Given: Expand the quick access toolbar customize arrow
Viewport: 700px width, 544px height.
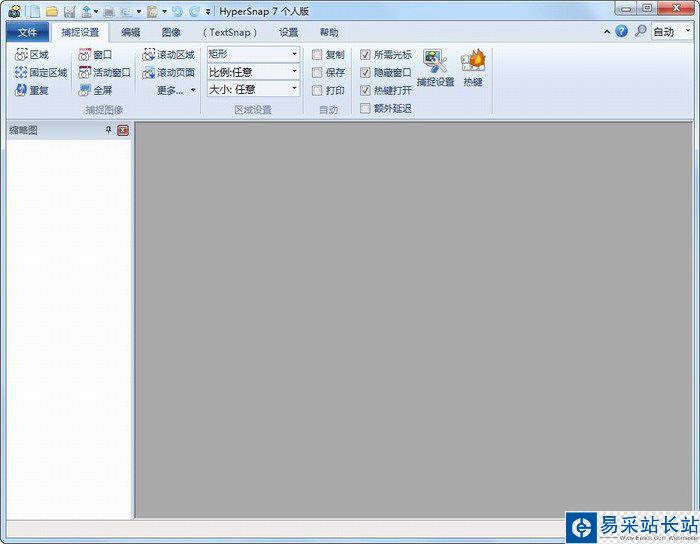Looking at the screenshot, I should point(208,12).
